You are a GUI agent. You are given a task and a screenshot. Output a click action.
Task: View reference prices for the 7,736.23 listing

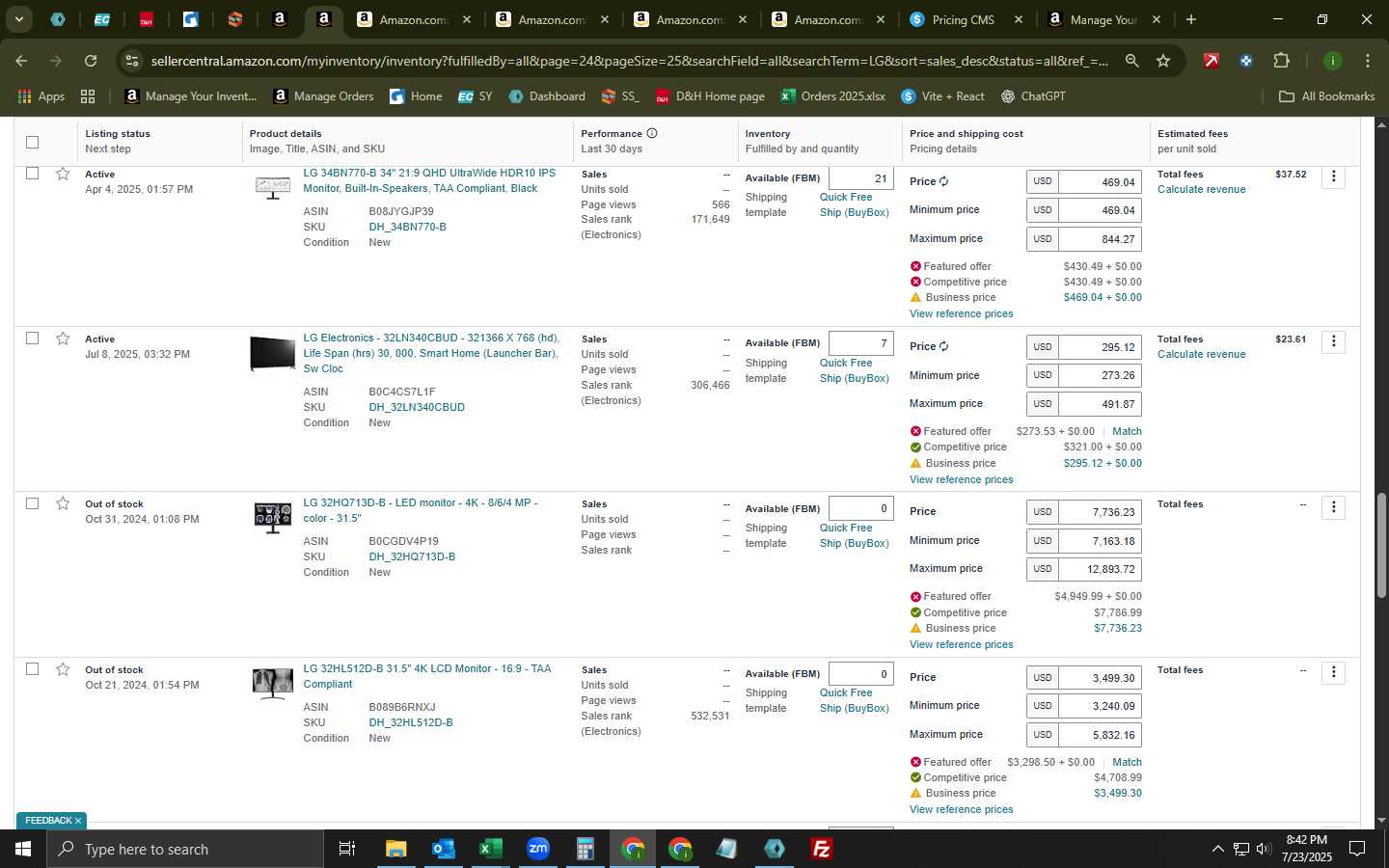tap(961, 644)
